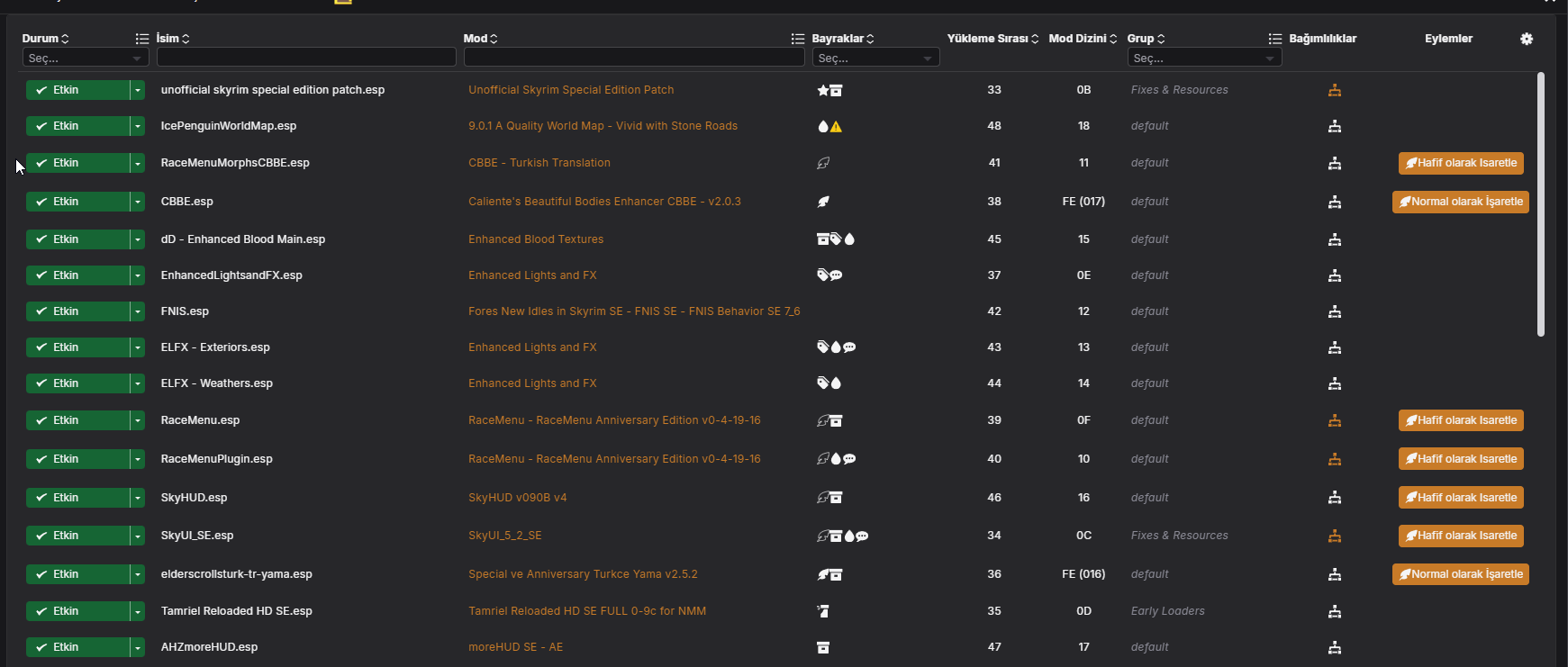This screenshot has height=667, width=1568.
Task: Open Enhanced Blood Textures mod link
Action: point(536,239)
